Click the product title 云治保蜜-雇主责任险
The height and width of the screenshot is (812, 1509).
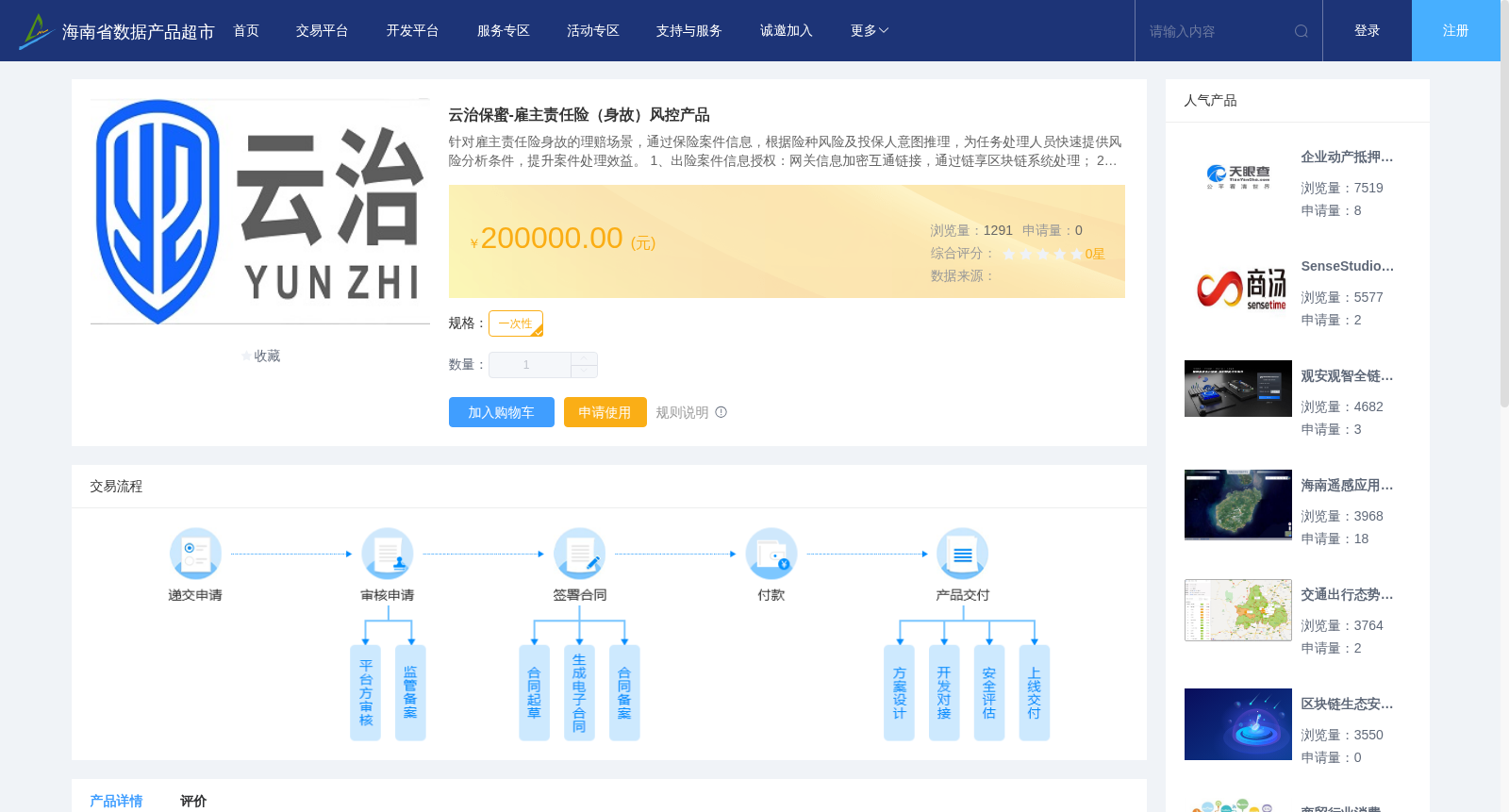pyautogui.click(x=579, y=115)
